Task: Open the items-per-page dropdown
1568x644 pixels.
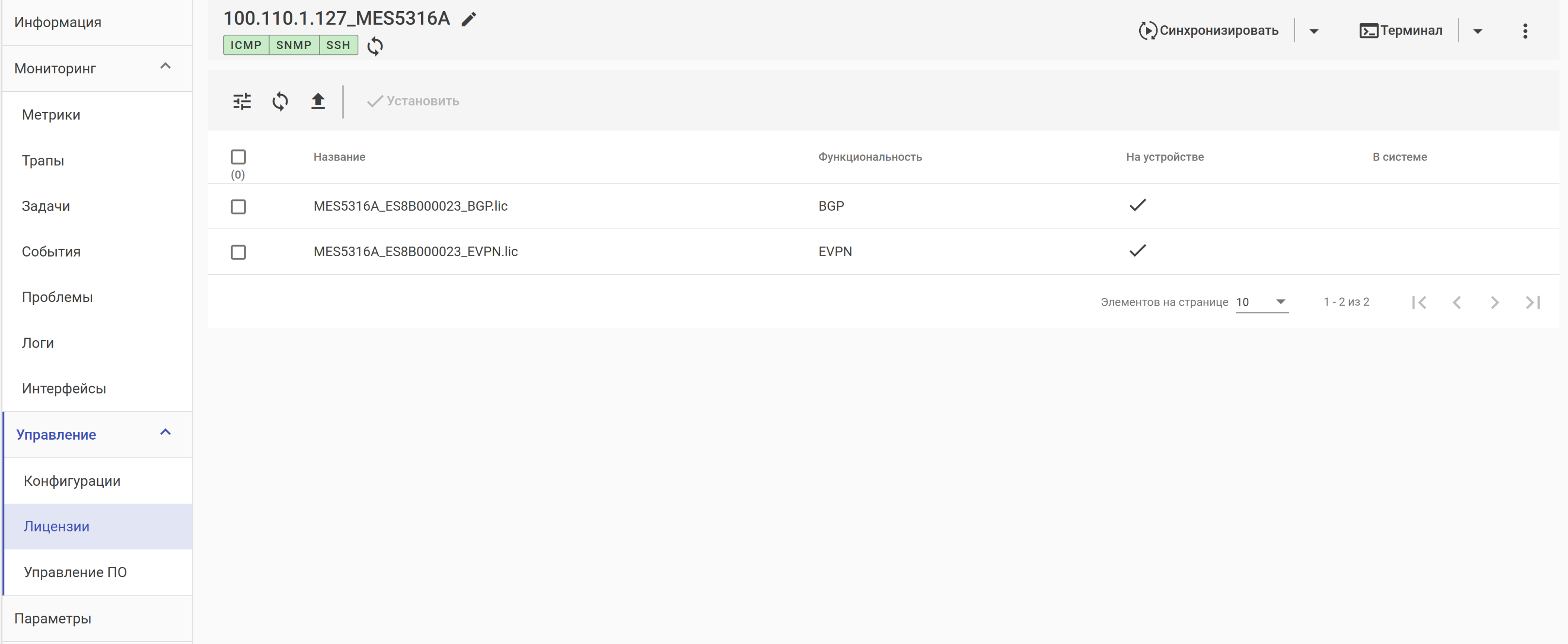Action: pos(1262,302)
